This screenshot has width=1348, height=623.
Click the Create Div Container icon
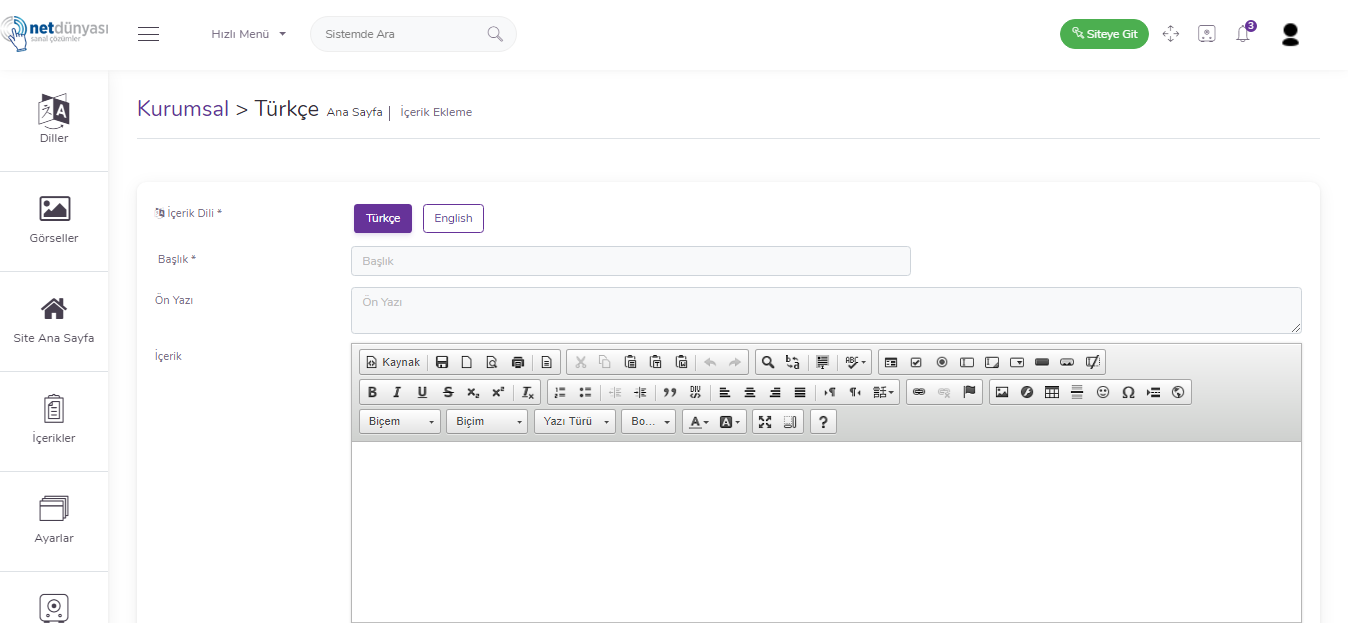tap(695, 392)
